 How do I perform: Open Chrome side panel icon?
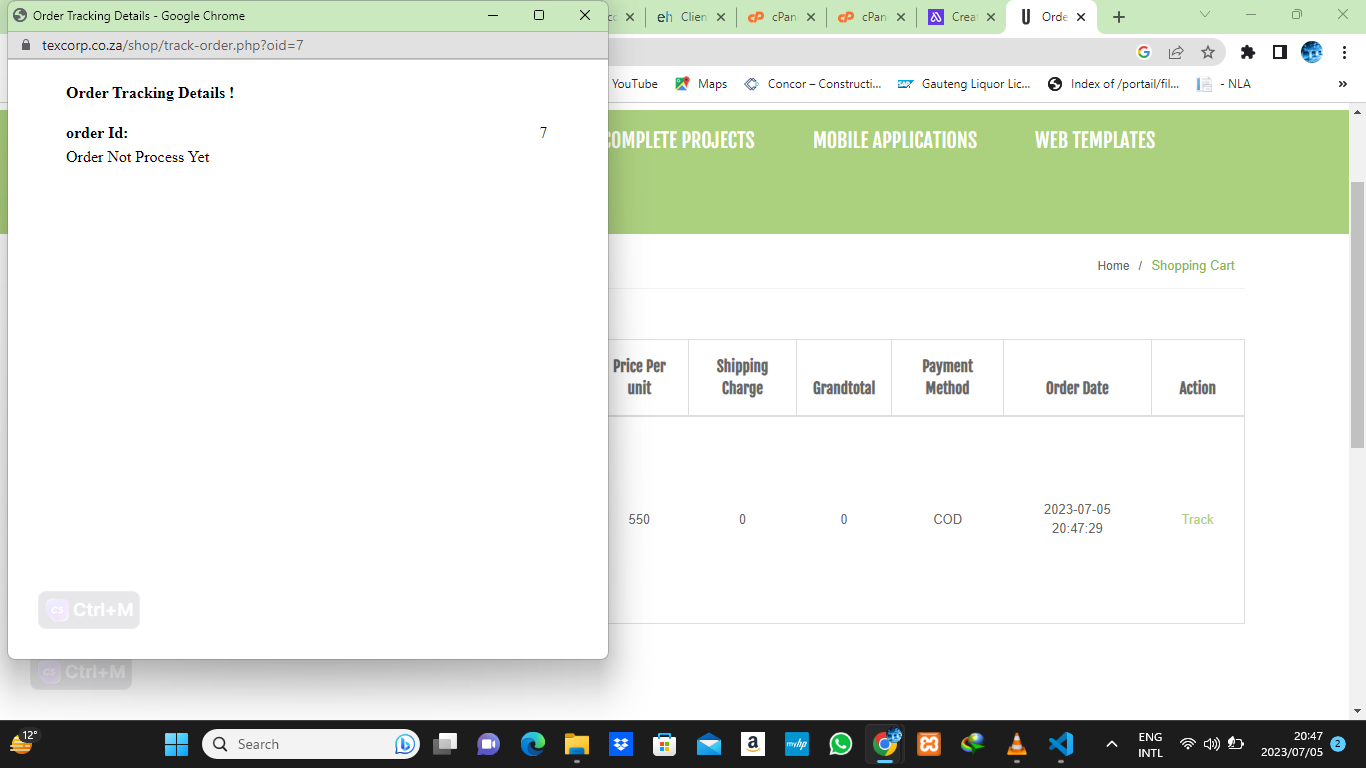pyautogui.click(x=1279, y=52)
